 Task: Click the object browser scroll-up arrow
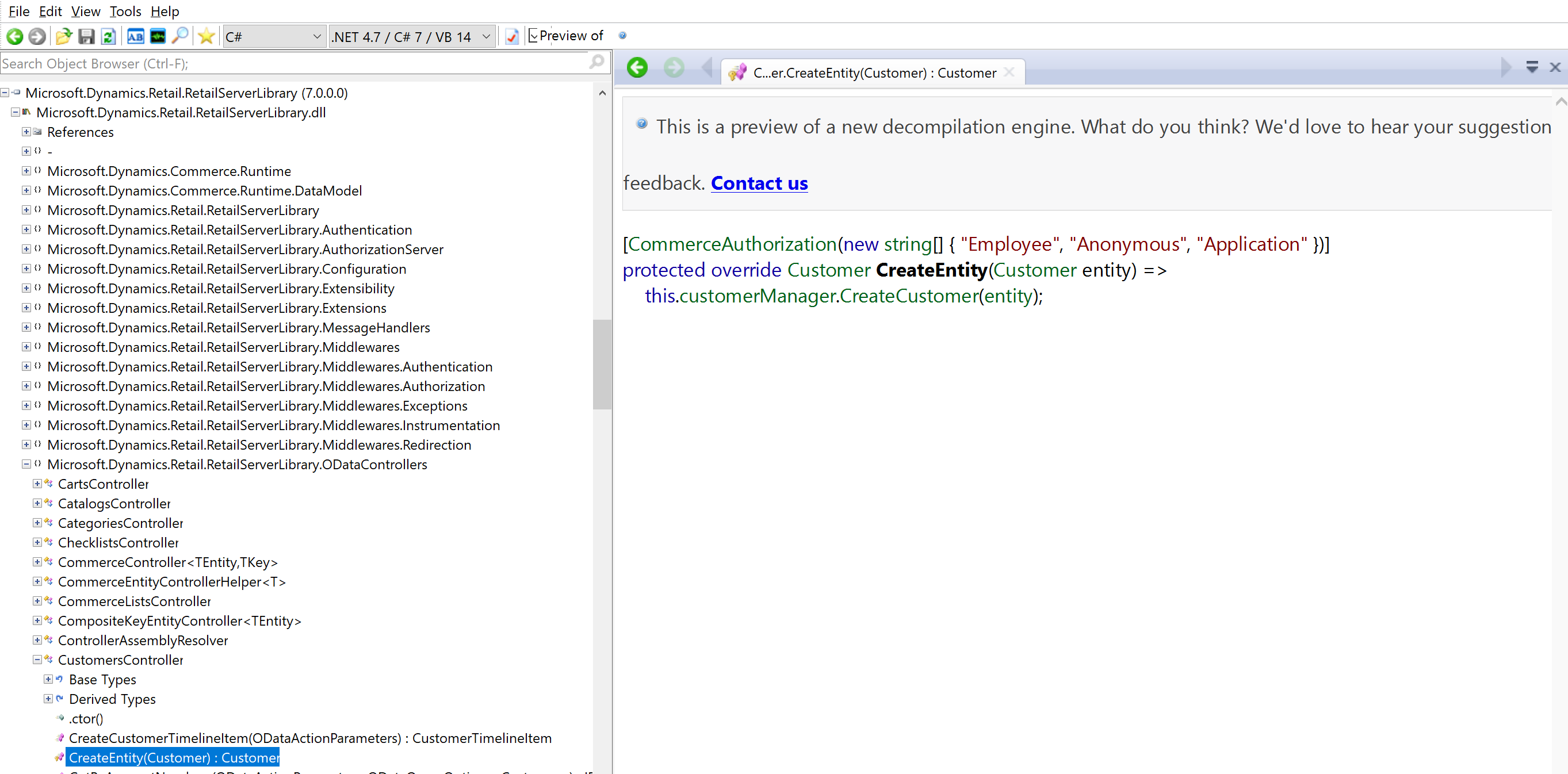tap(602, 93)
